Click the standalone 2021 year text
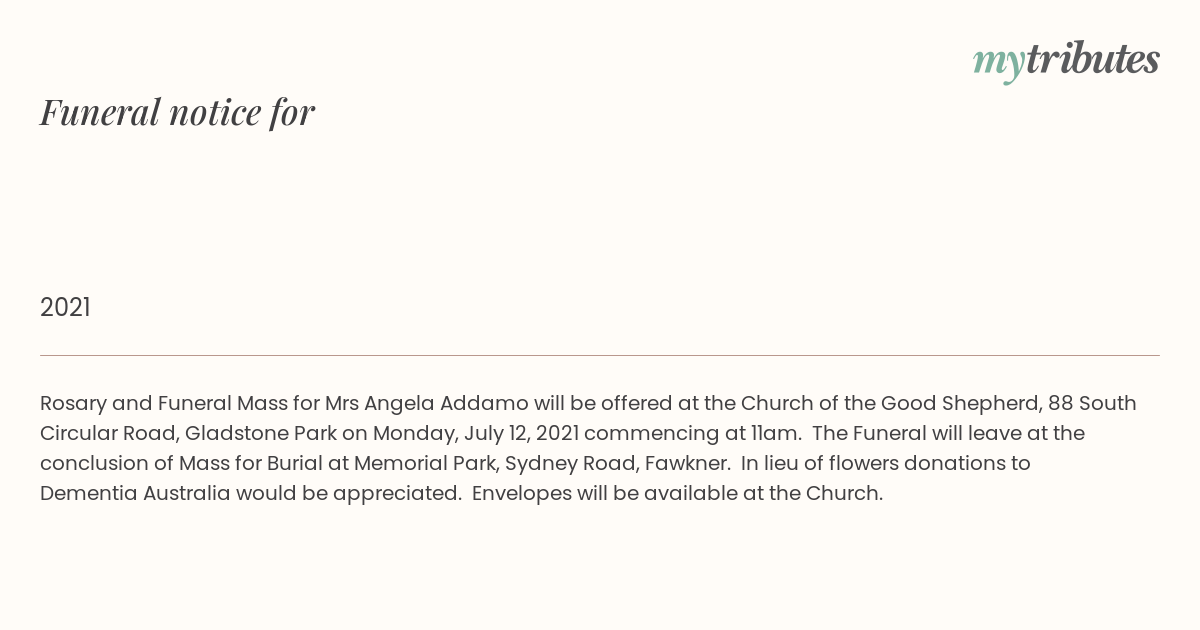The height and width of the screenshot is (630, 1200). coord(65,308)
